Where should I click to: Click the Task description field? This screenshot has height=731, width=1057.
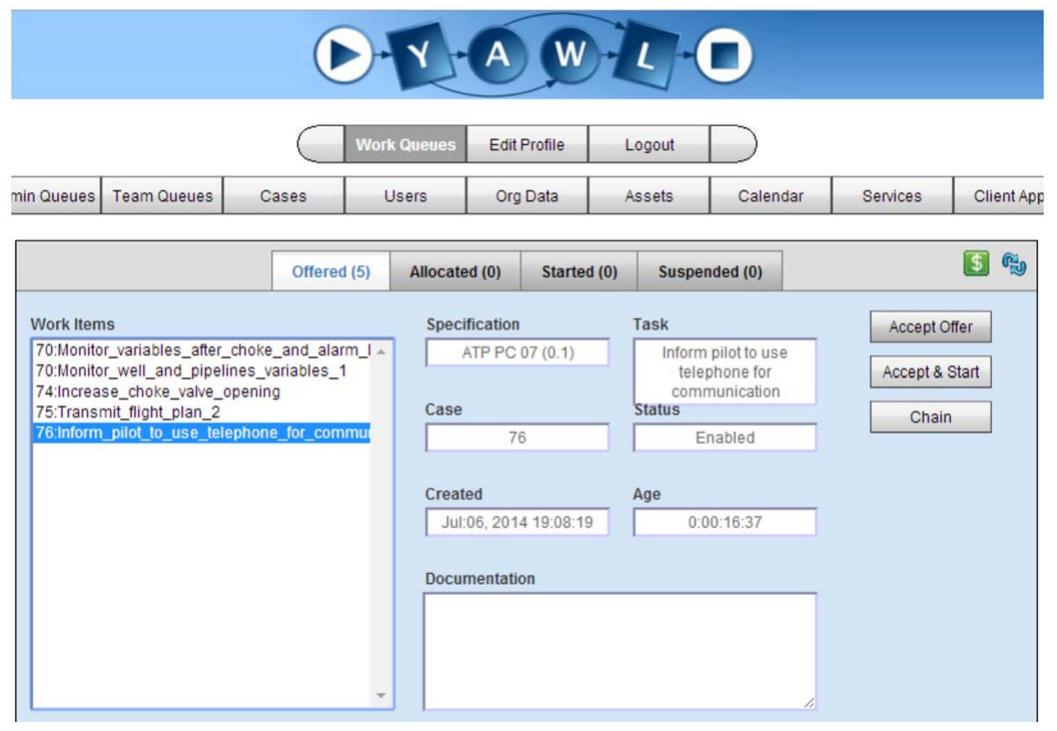[725, 372]
